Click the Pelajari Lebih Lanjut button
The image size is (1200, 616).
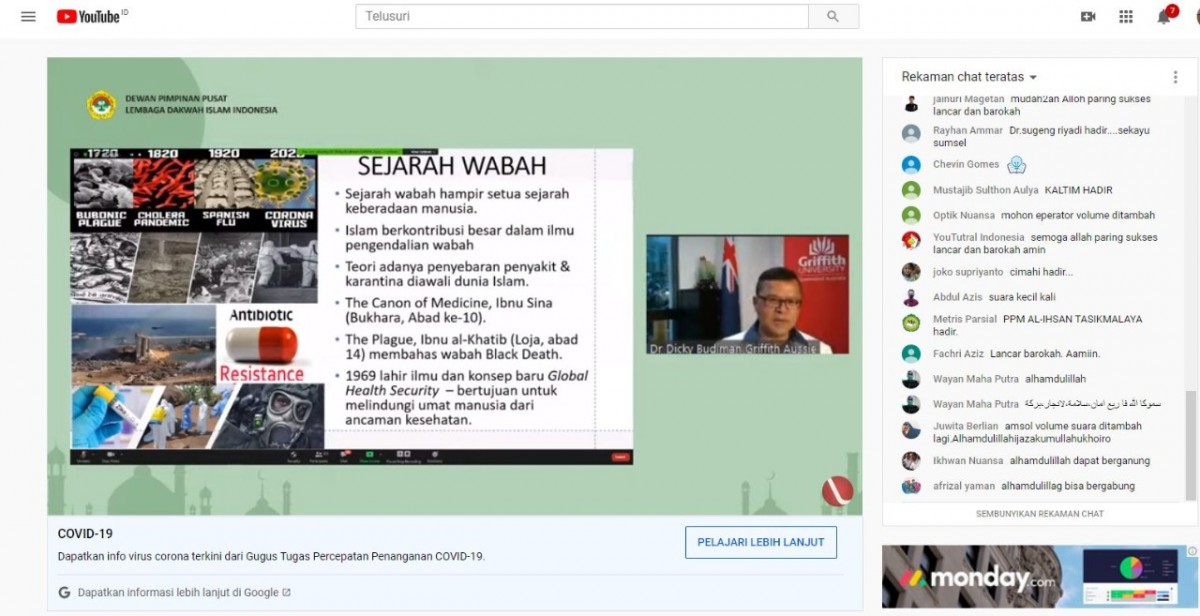pyautogui.click(x=760, y=542)
